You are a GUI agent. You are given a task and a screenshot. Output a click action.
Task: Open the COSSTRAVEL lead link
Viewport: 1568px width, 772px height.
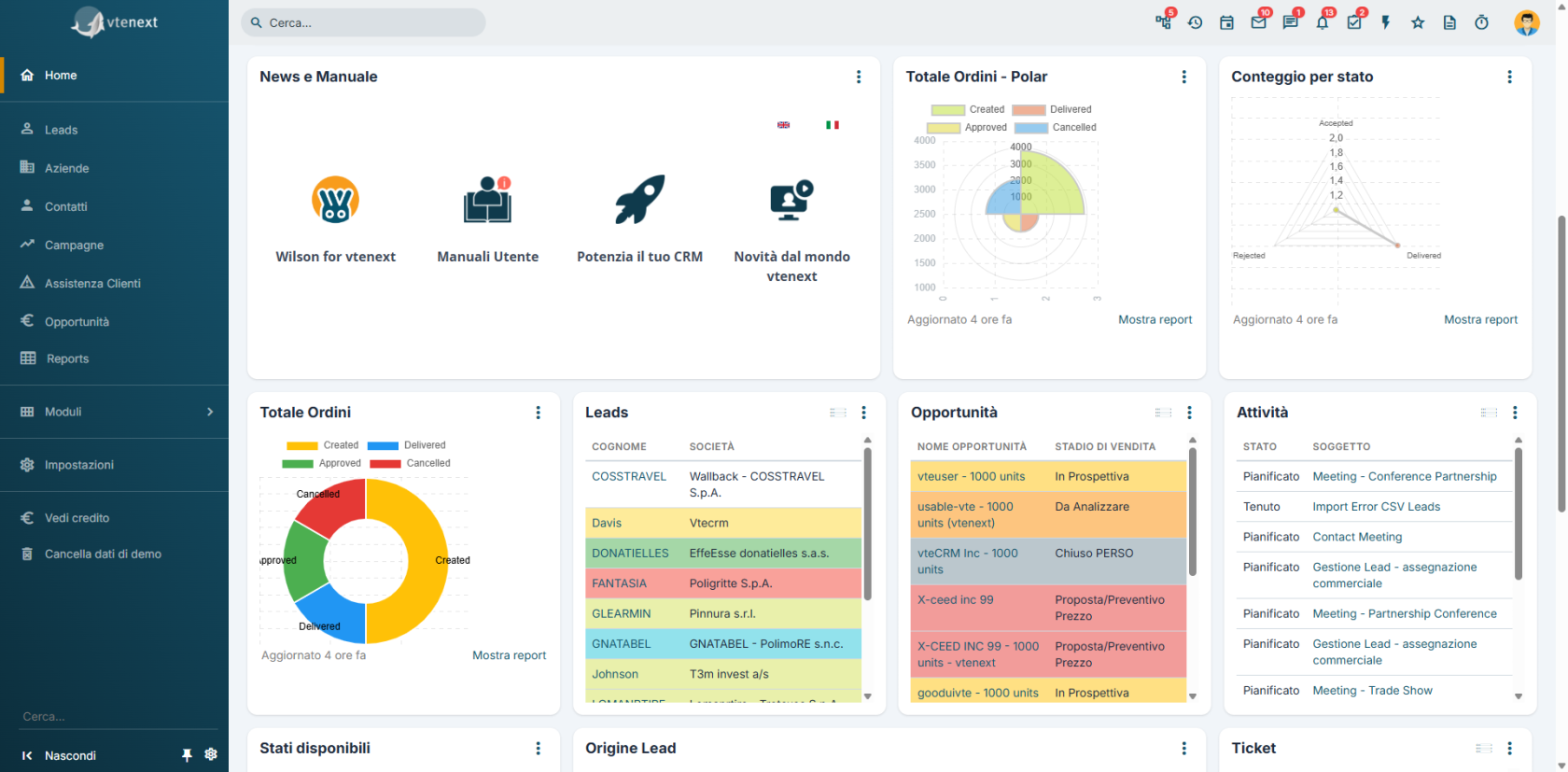pos(629,476)
